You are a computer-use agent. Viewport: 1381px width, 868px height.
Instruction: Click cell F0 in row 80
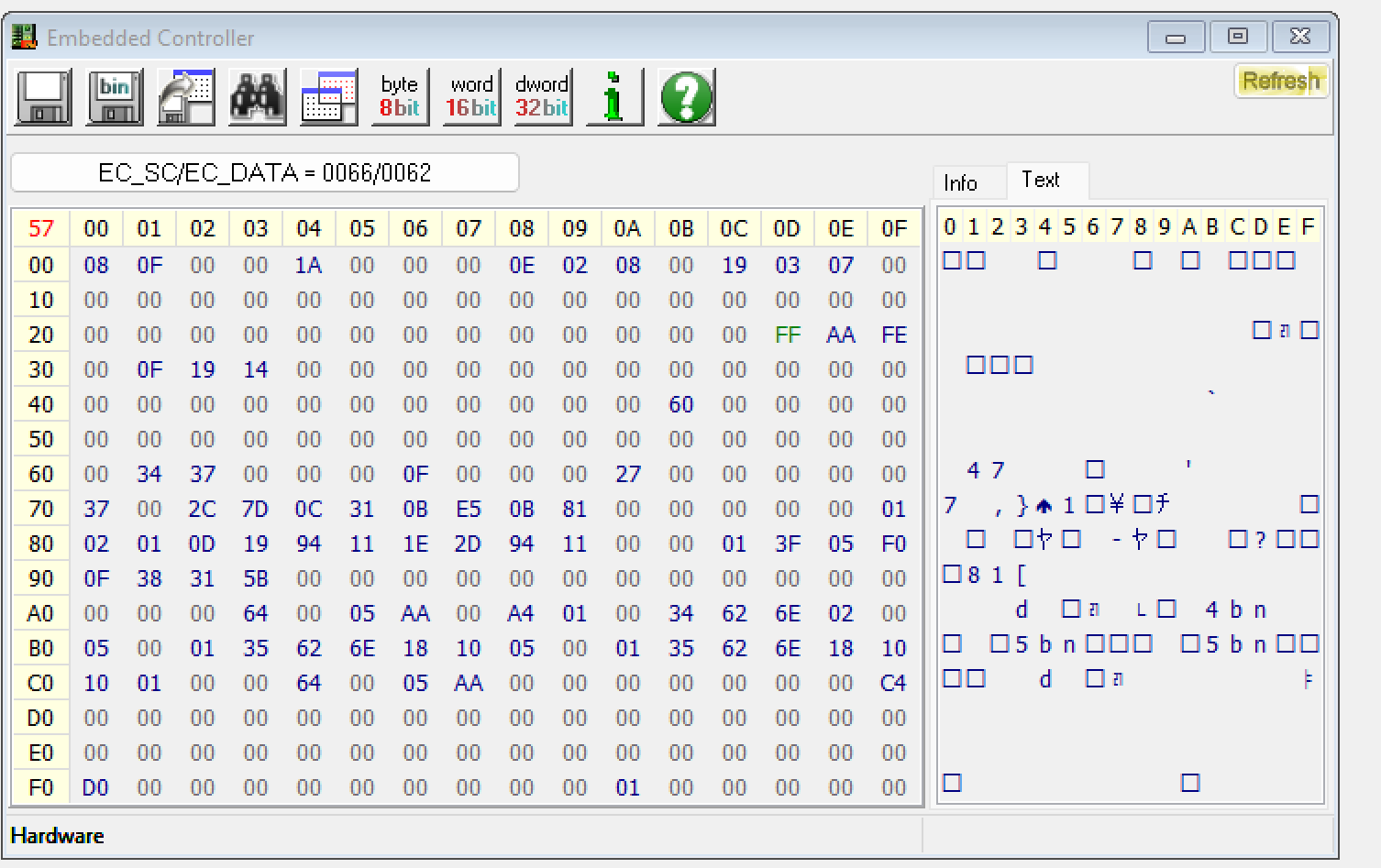pos(894,544)
